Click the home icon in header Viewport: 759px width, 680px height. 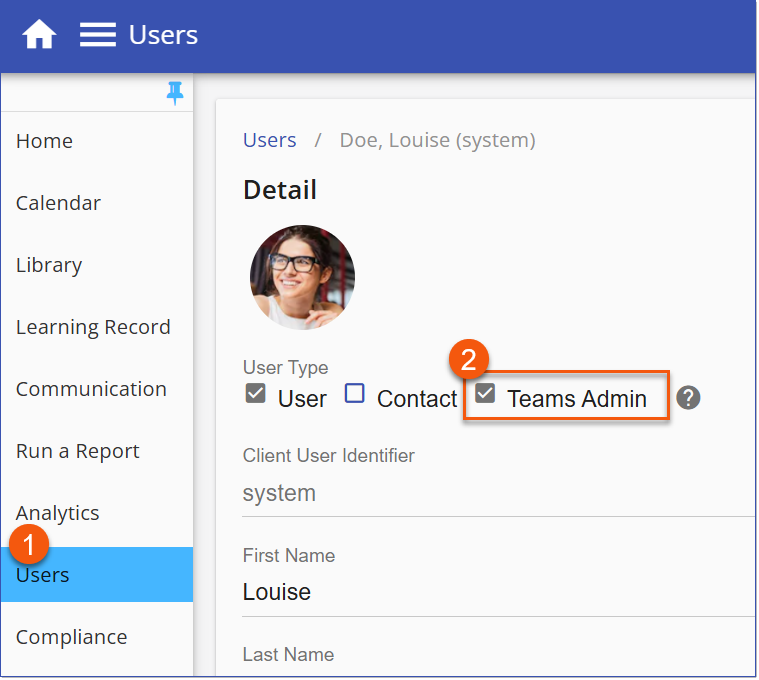[39, 34]
